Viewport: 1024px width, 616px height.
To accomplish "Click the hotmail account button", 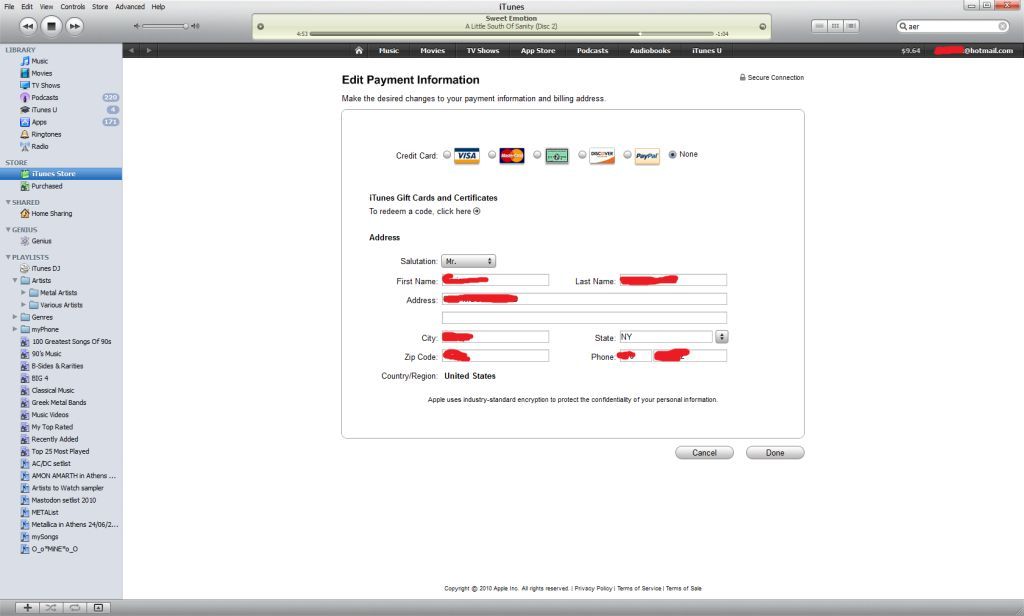I will click(x=973, y=50).
